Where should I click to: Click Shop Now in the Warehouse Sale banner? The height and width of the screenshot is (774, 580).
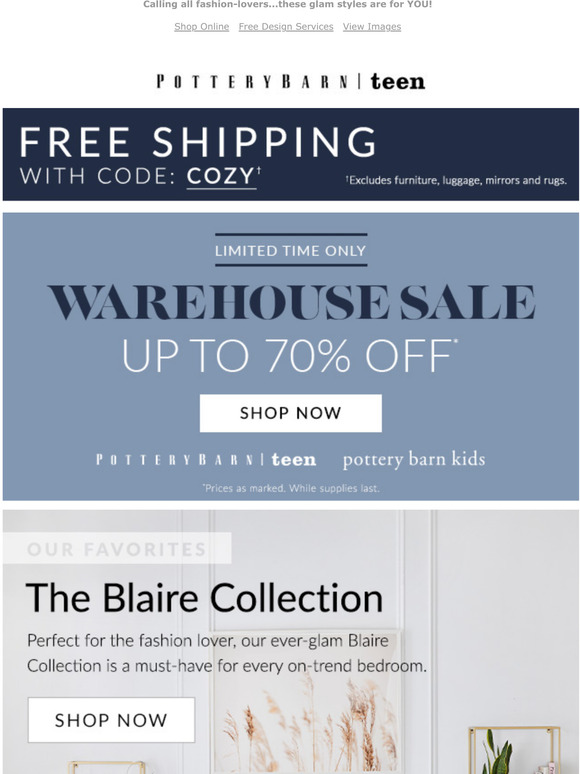(x=291, y=413)
